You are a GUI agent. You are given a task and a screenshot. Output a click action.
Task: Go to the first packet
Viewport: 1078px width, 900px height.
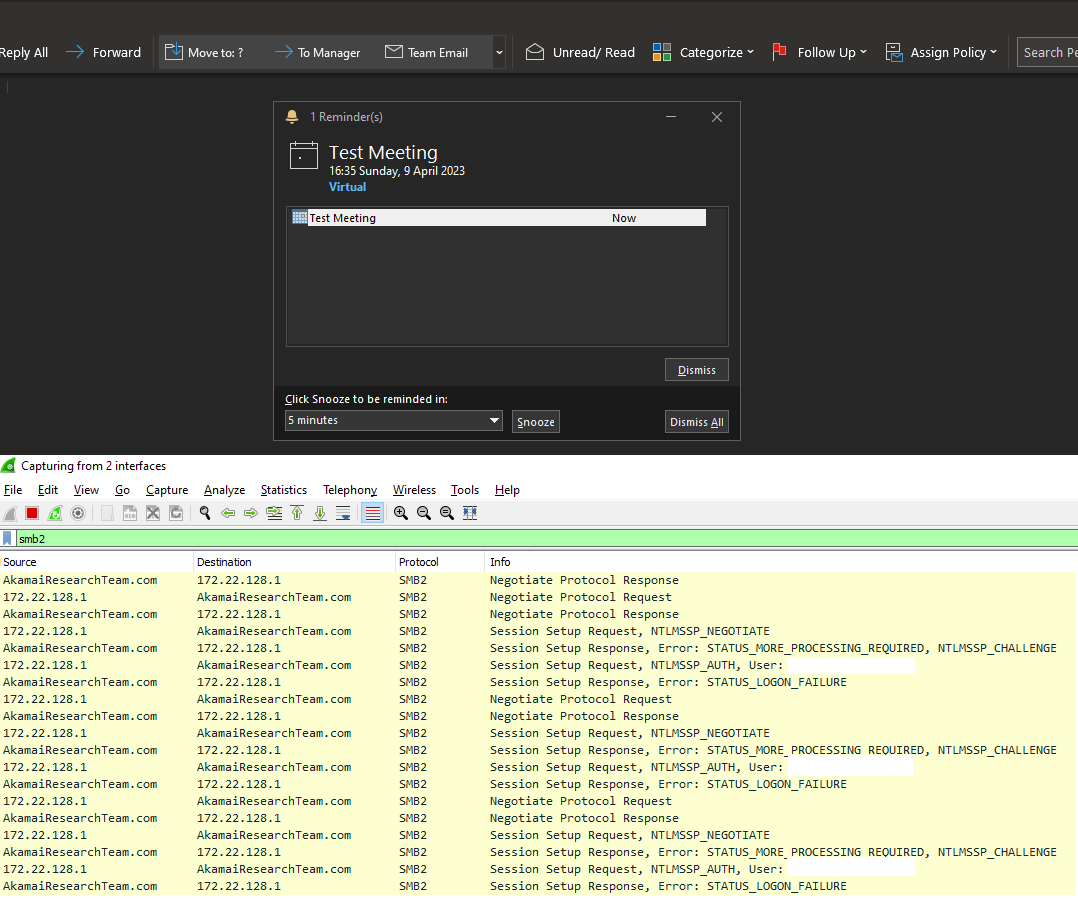297,513
